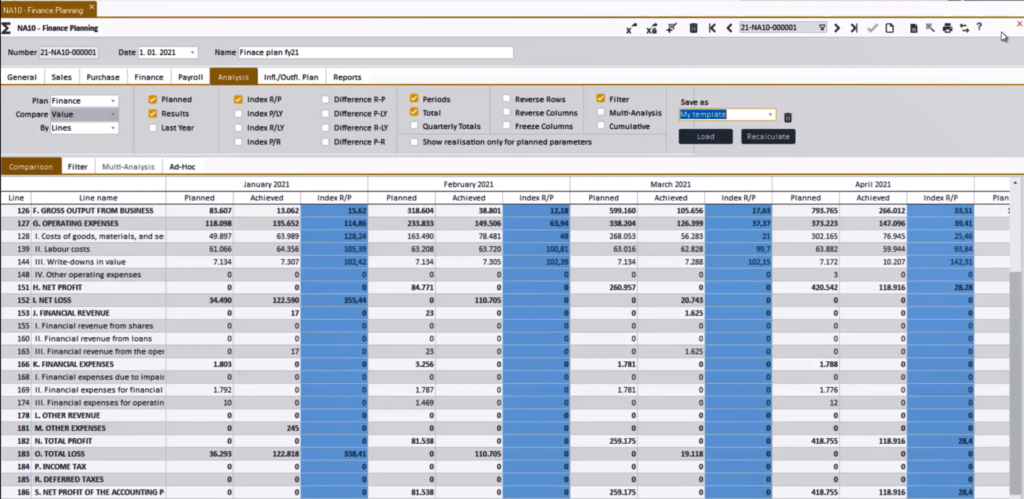Tick the Quarterly Totals checkbox
Image resolution: width=1024 pixels, height=499 pixels.
point(414,127)
